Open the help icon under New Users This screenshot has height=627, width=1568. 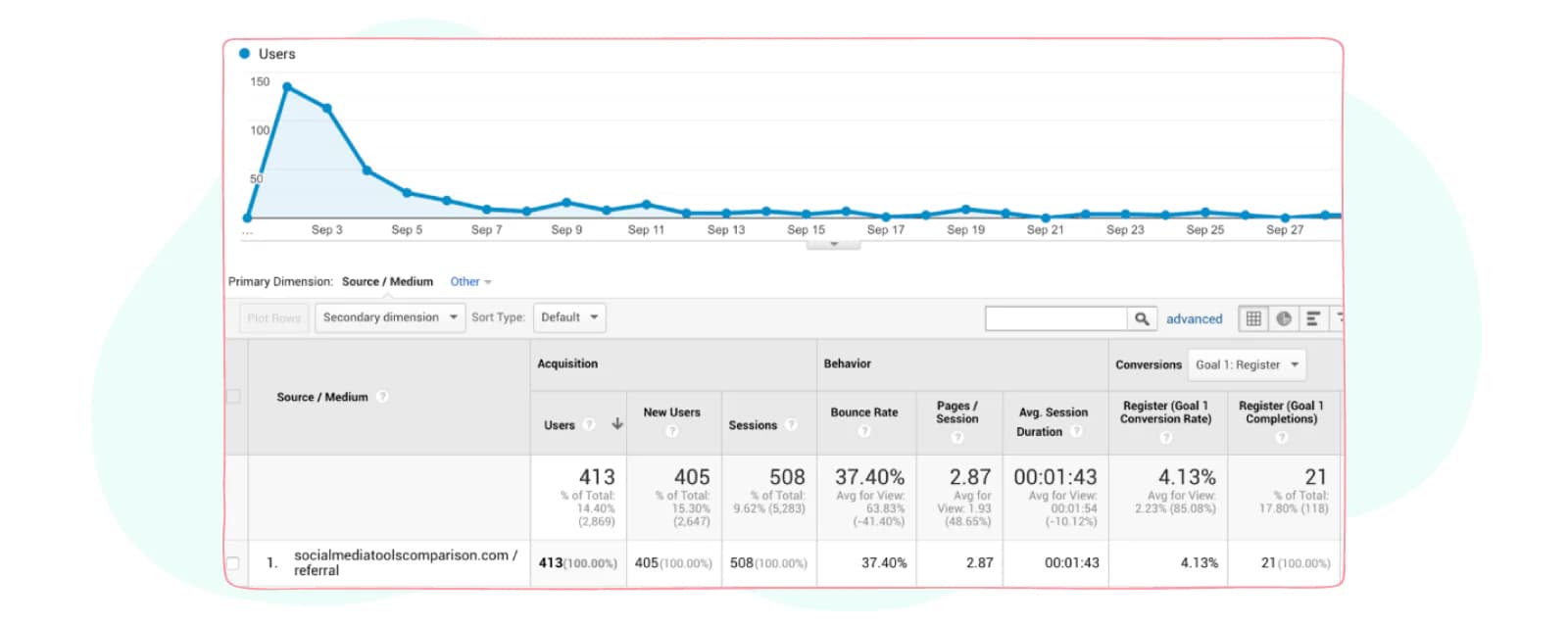tap(672, 431)
